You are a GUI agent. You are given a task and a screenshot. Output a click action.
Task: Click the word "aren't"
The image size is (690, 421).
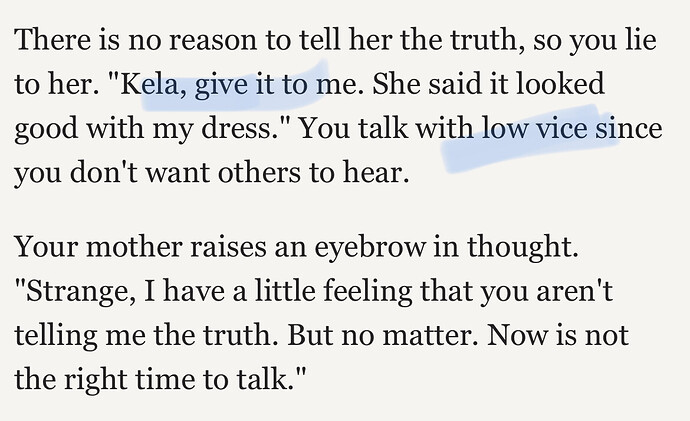click(574, 291)
